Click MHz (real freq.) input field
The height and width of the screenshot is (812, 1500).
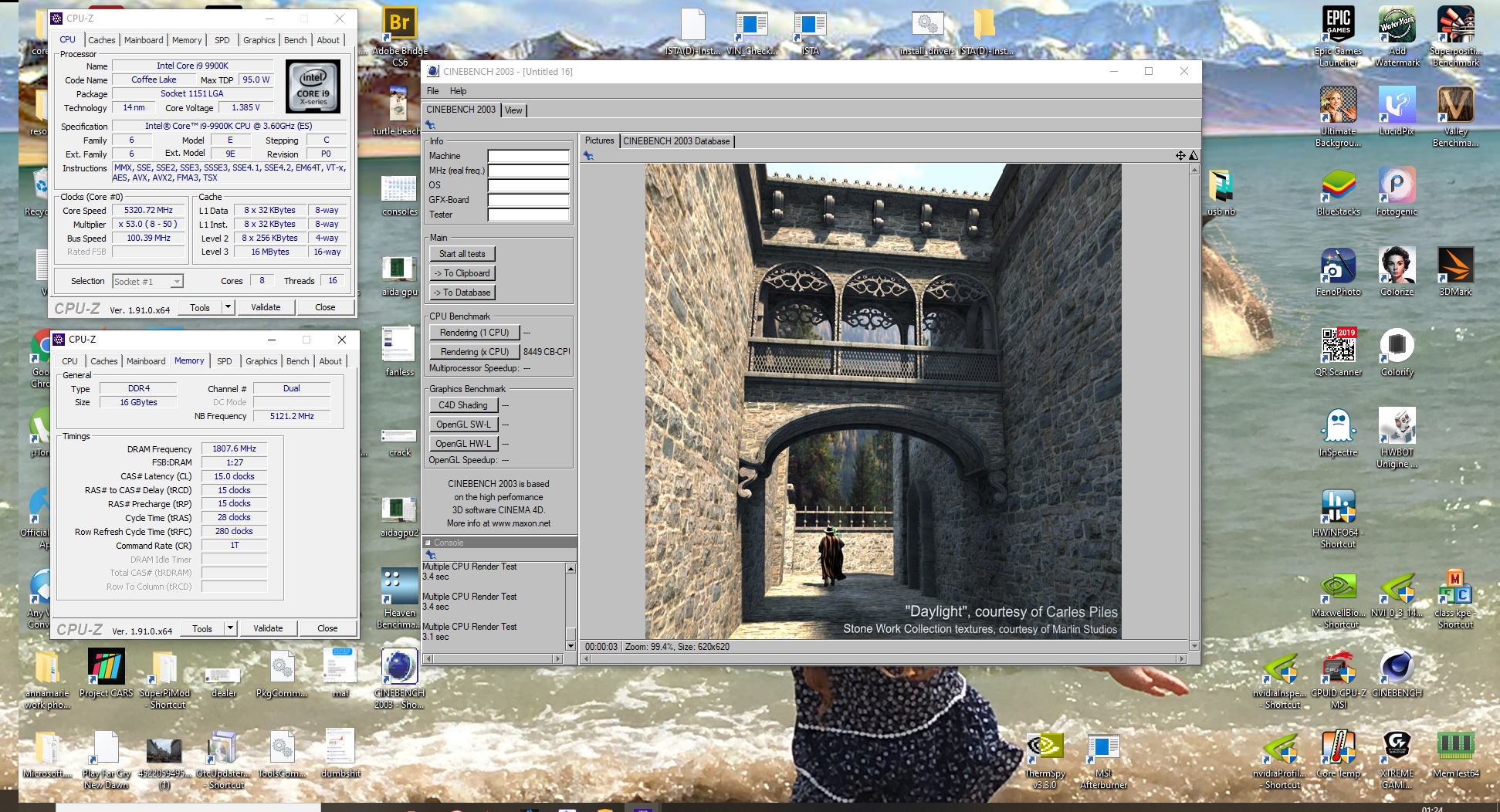tap(529, 171)
